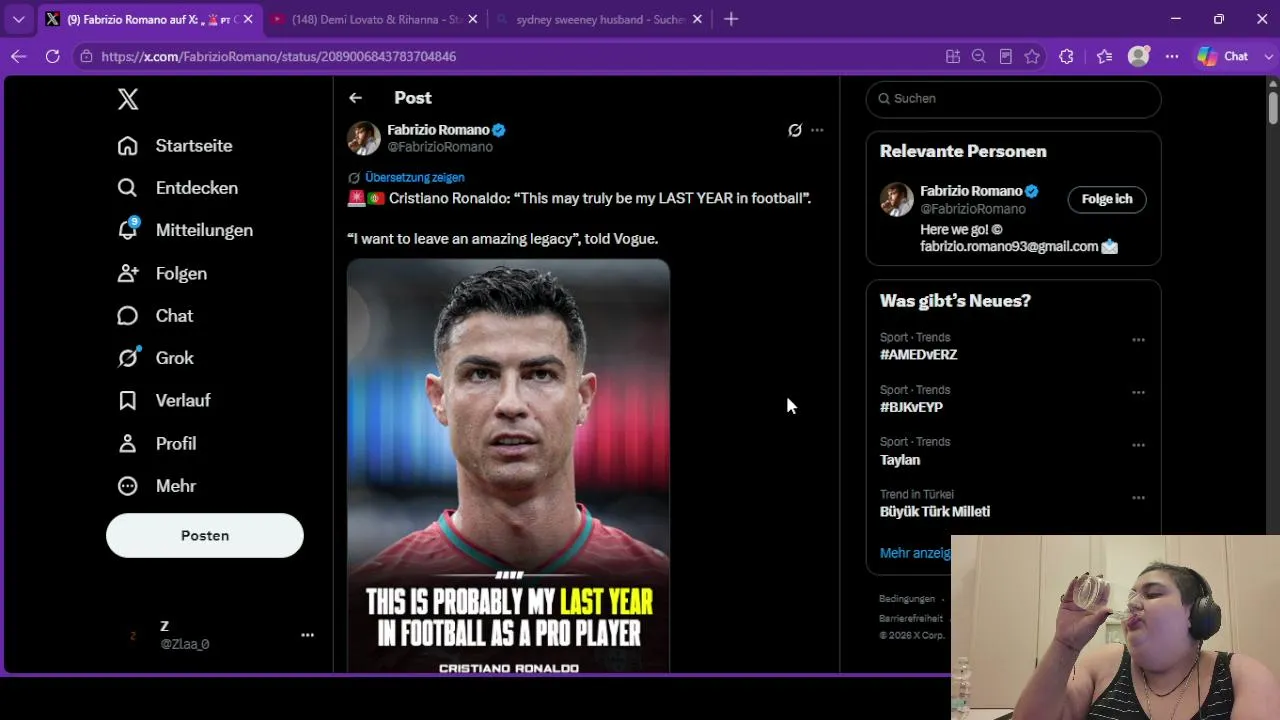Screen dimensions: 1280x720
Task: Open a new browser tab
Action: click(731, 19)
